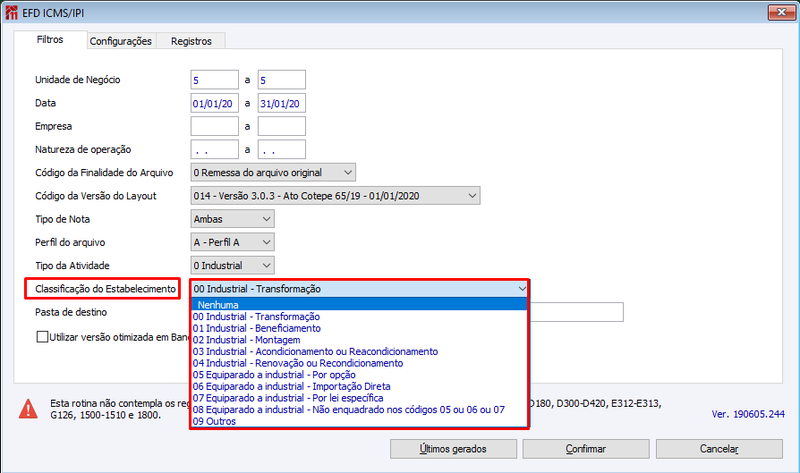
Task: Open the Tipo de Nota dropdown
Action: pyautogui.click(x=233, y=219)
